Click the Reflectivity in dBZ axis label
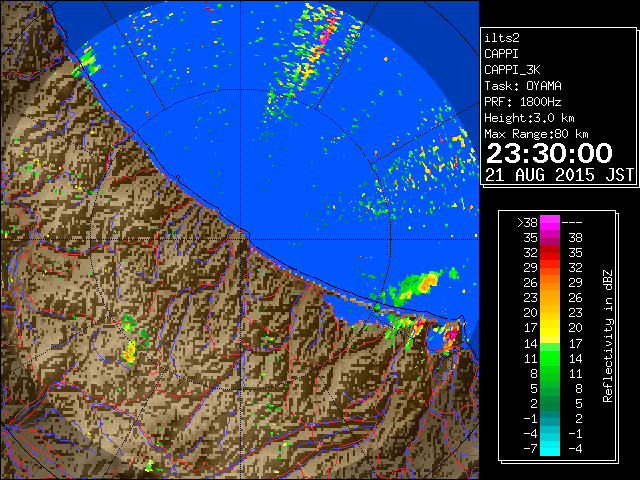 point(607,336)
